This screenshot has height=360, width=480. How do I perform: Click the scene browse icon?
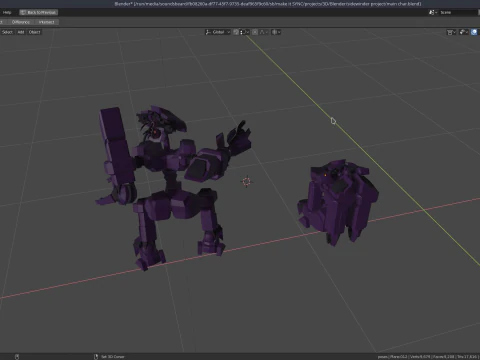[x=433, y=12]
